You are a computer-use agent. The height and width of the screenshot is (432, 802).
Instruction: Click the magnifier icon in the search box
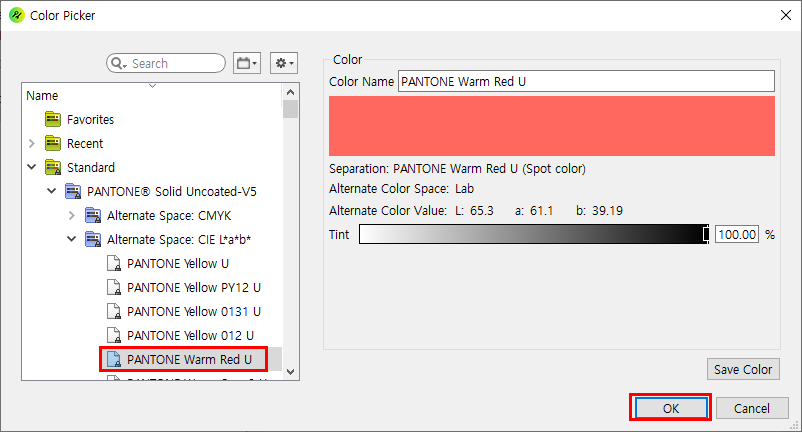(x=117, y=63)
